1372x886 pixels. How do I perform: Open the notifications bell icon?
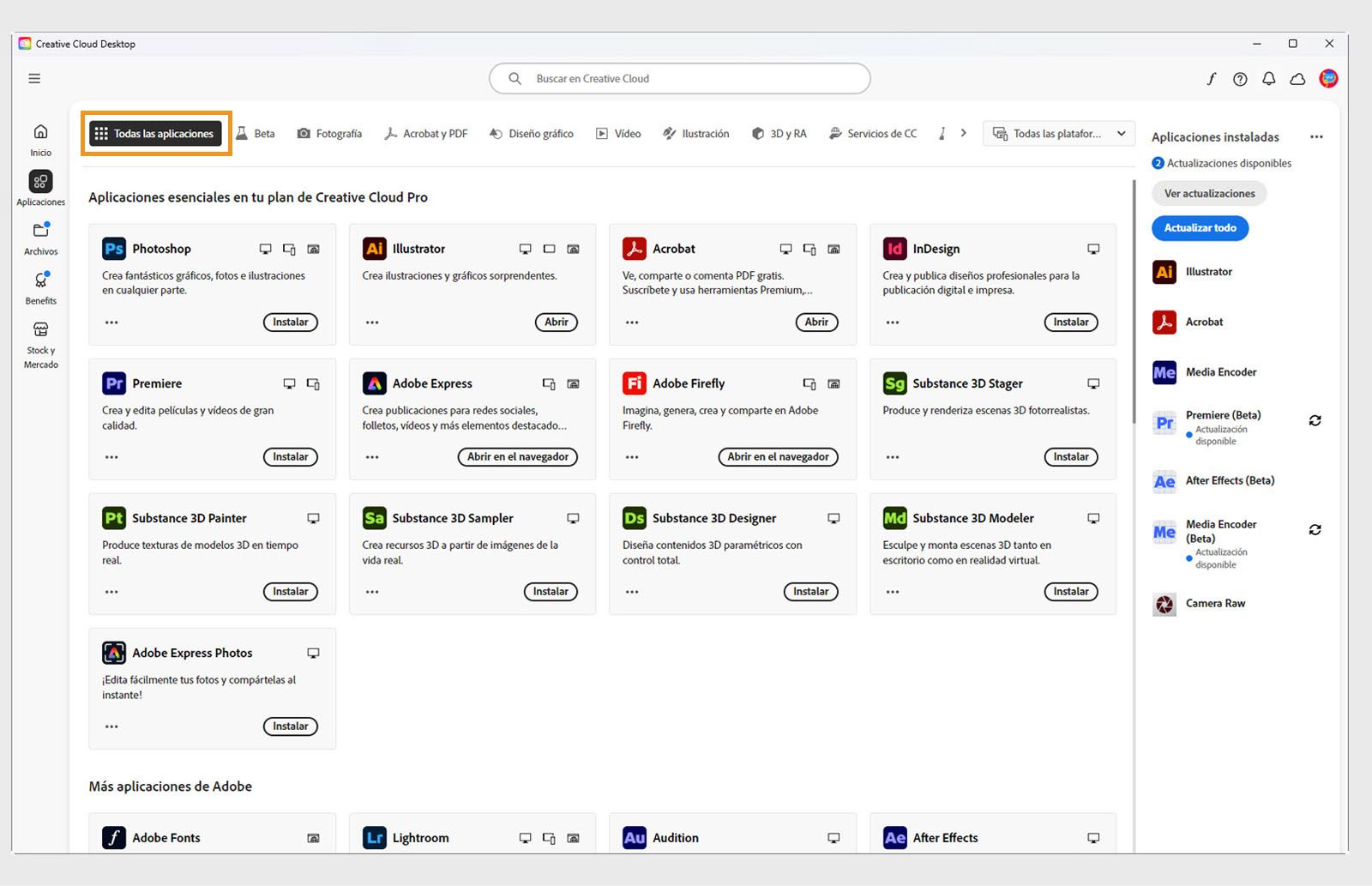click(x=1268, y=78)
